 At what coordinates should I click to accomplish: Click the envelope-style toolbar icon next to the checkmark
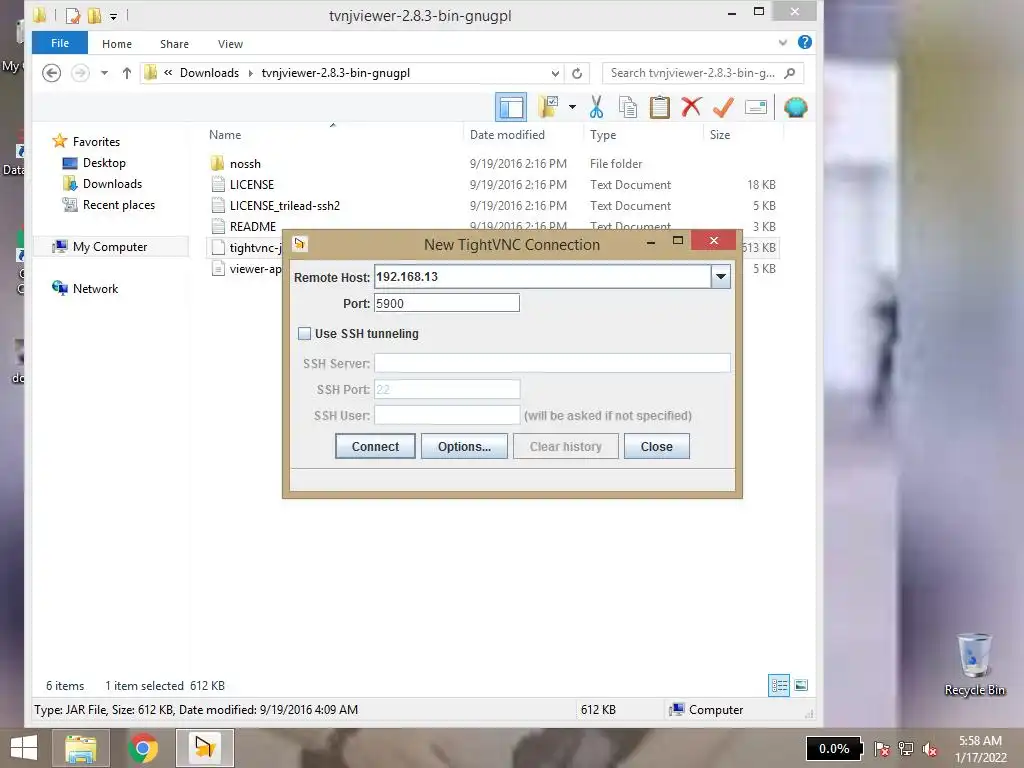756,106
